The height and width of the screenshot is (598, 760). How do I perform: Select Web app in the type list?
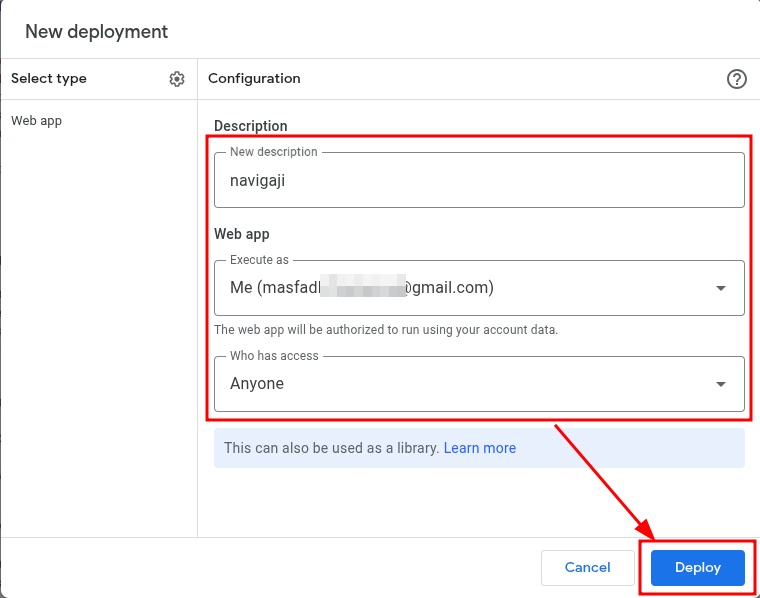(37, 121)
